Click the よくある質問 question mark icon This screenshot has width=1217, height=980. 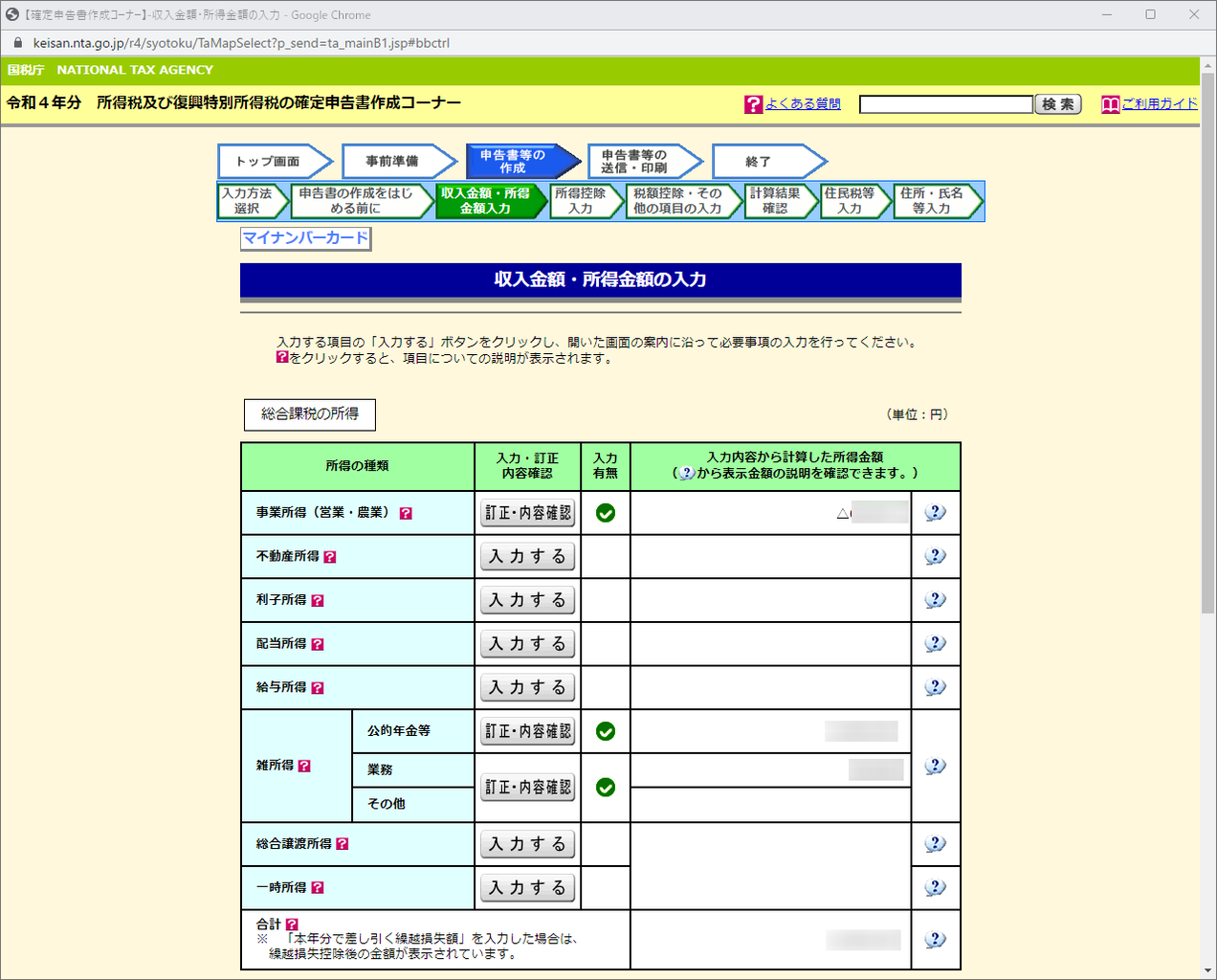(754, 104)
